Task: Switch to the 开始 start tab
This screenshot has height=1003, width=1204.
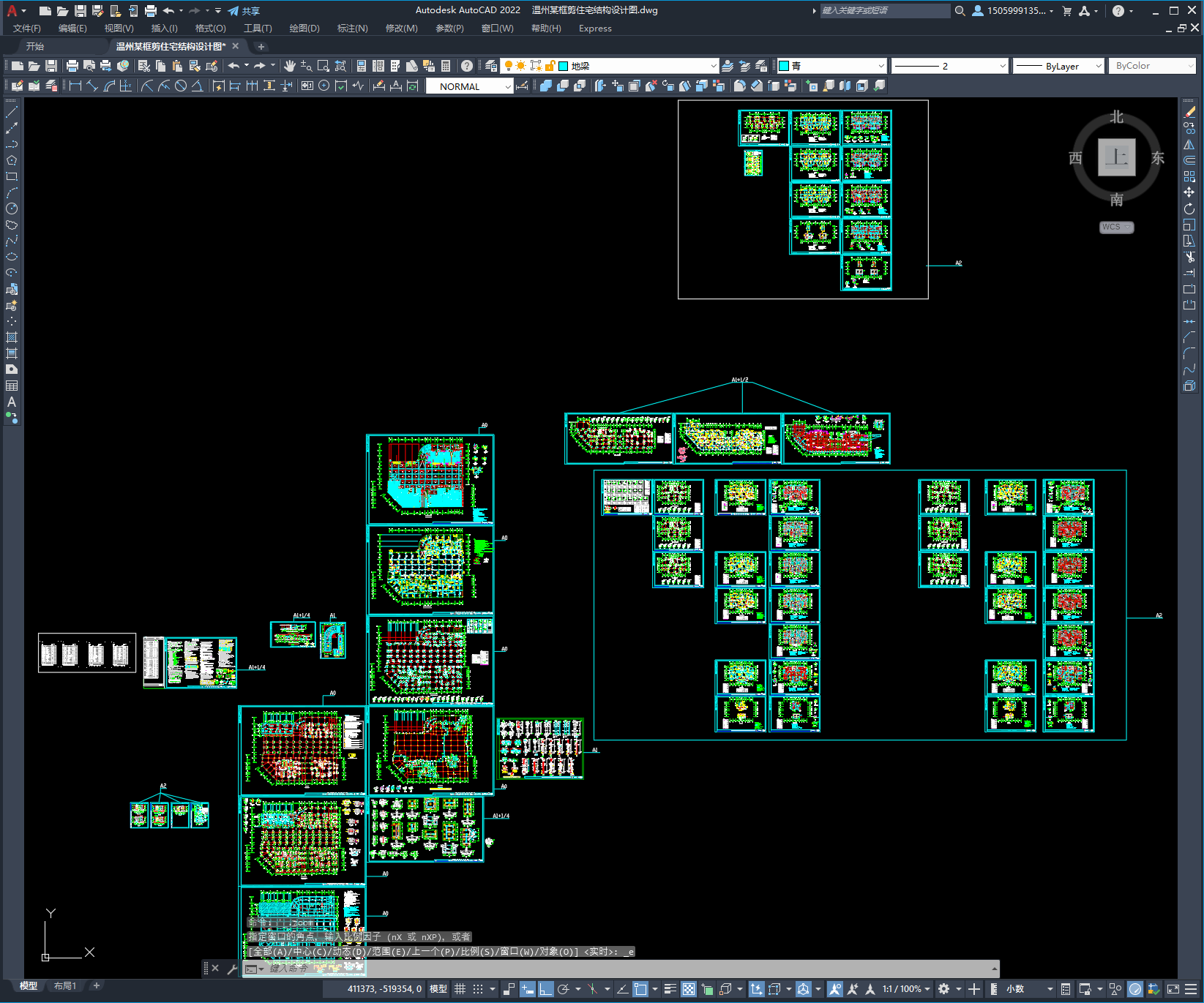Action: 35,46
